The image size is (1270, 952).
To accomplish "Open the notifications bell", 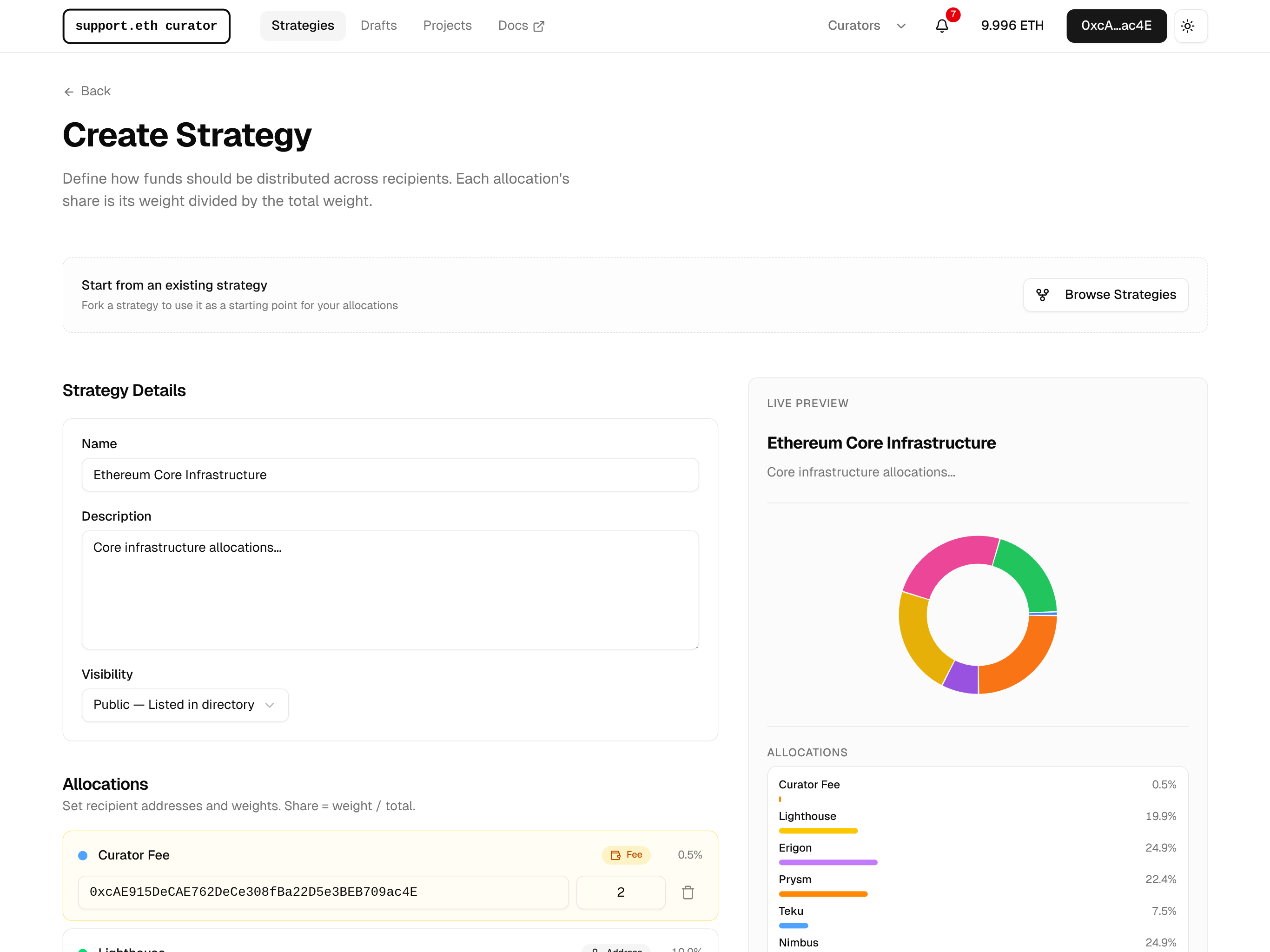I will tap(942, 26).
